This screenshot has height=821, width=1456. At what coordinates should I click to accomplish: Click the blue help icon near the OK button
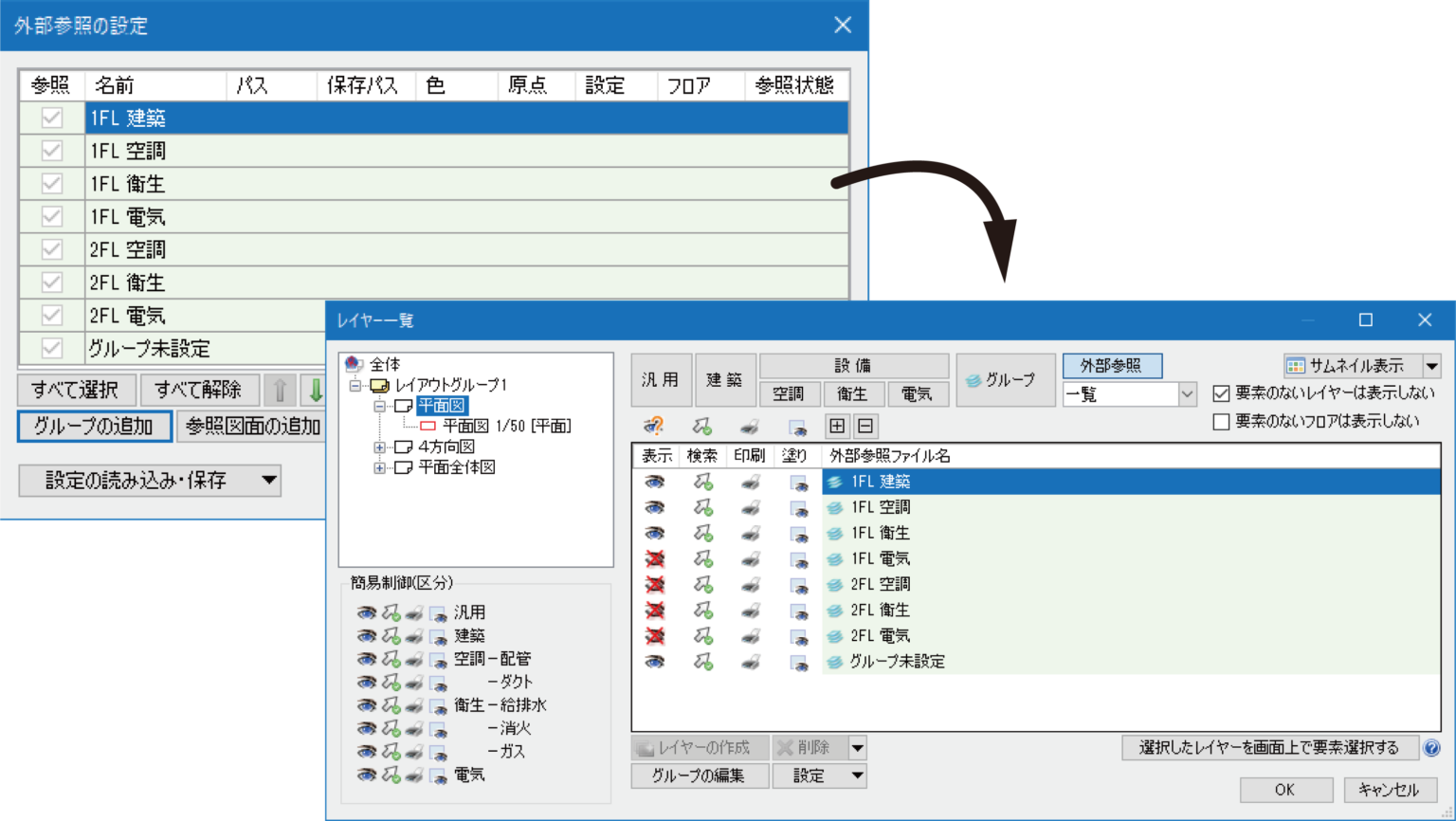(x=1431, y=748)
